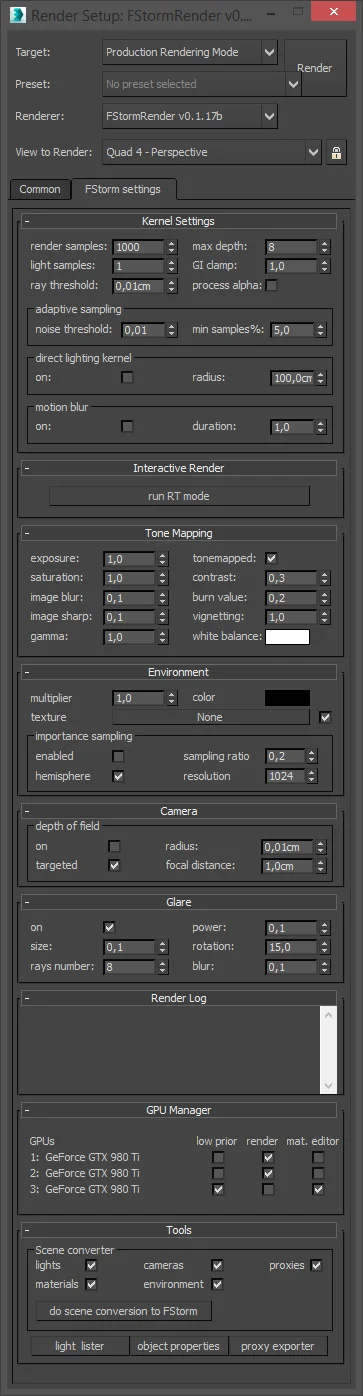This screenshot has width=363, height=1396.
Task: Click the Render Log scrollbar
Action: tap(329, 1050)
